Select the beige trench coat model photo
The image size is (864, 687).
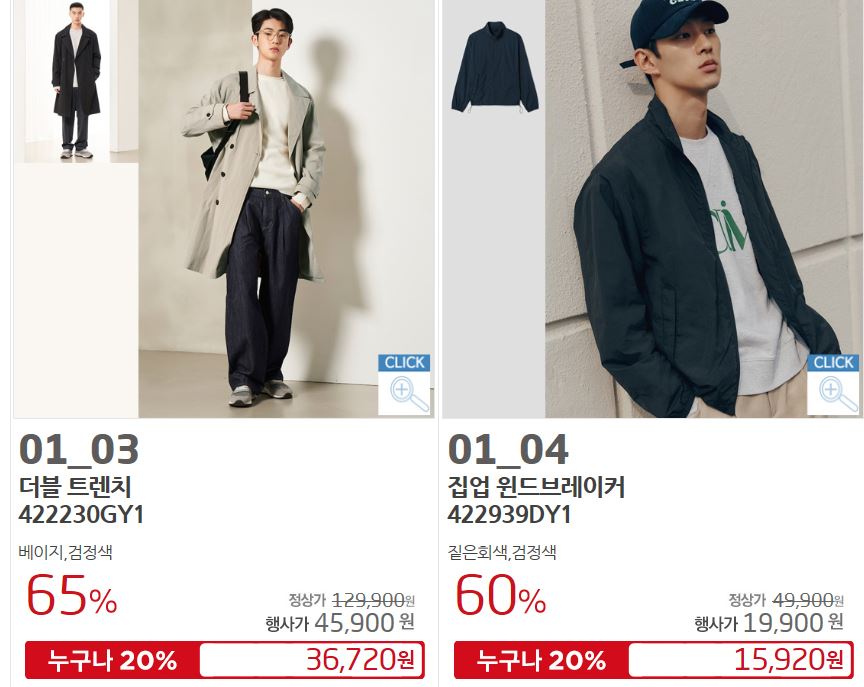point(286,209)
